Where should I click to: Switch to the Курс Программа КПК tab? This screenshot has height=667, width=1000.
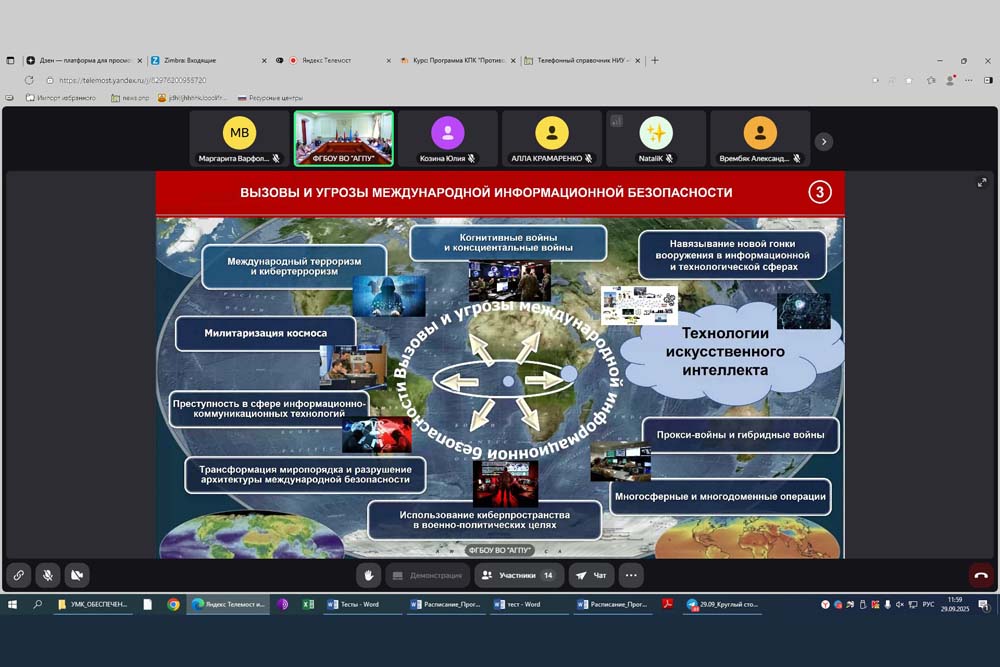(x=455, y=60)
